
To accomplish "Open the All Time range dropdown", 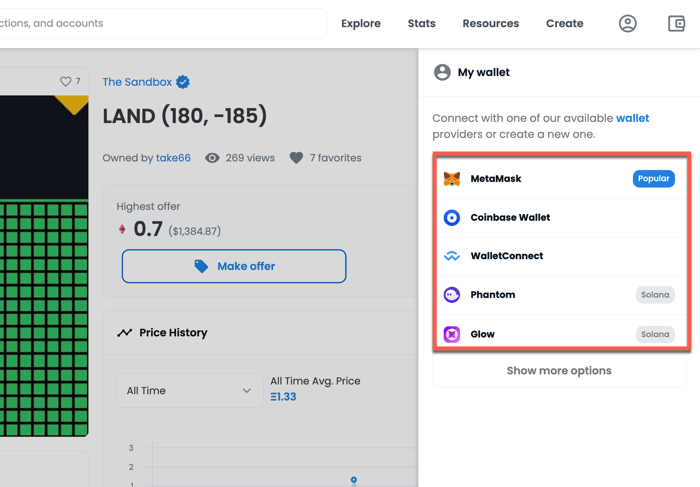I will pyautogui.click(x=189, y=390).
